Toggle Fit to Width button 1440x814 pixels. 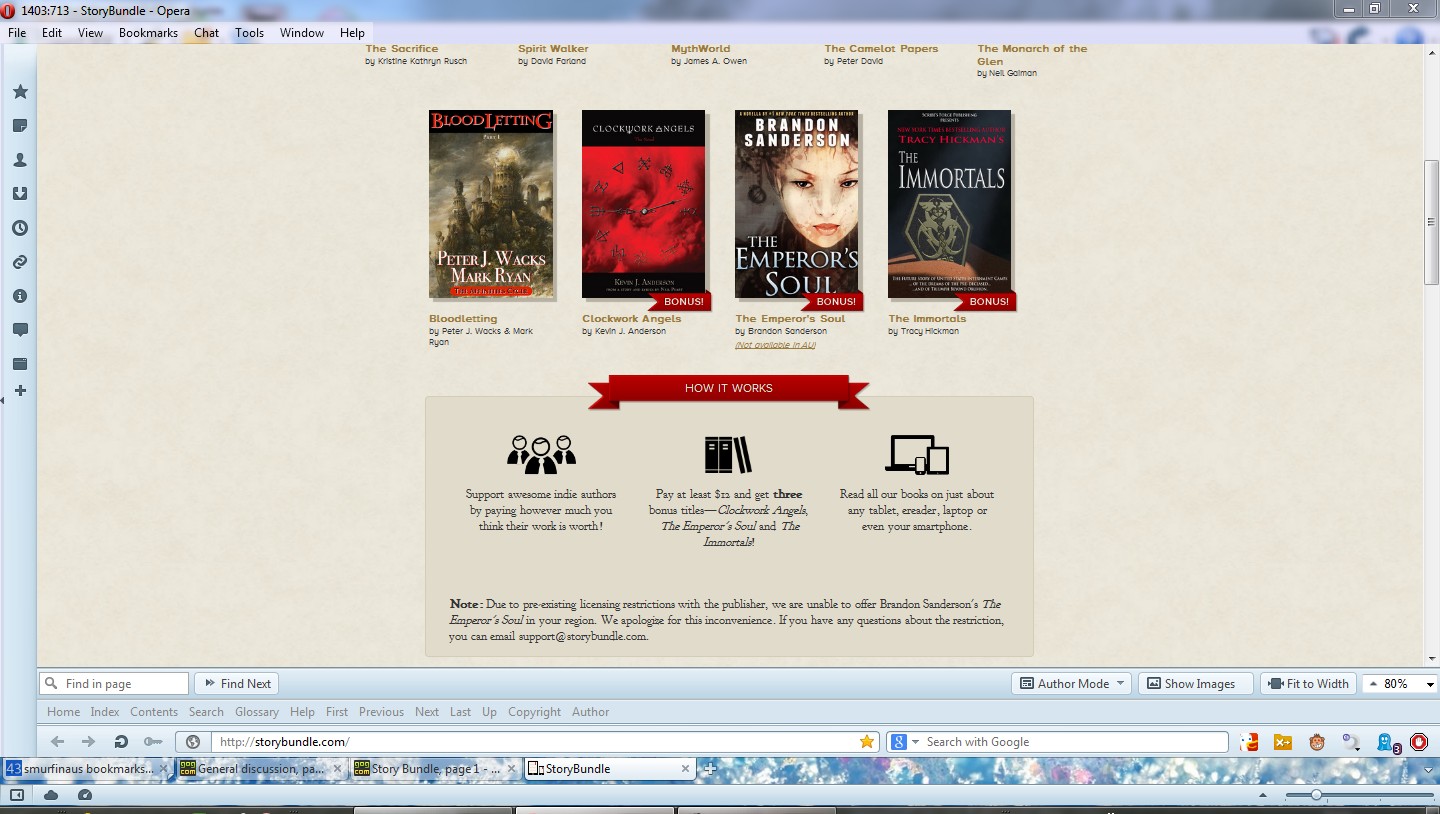click(x=1308, y=684)
